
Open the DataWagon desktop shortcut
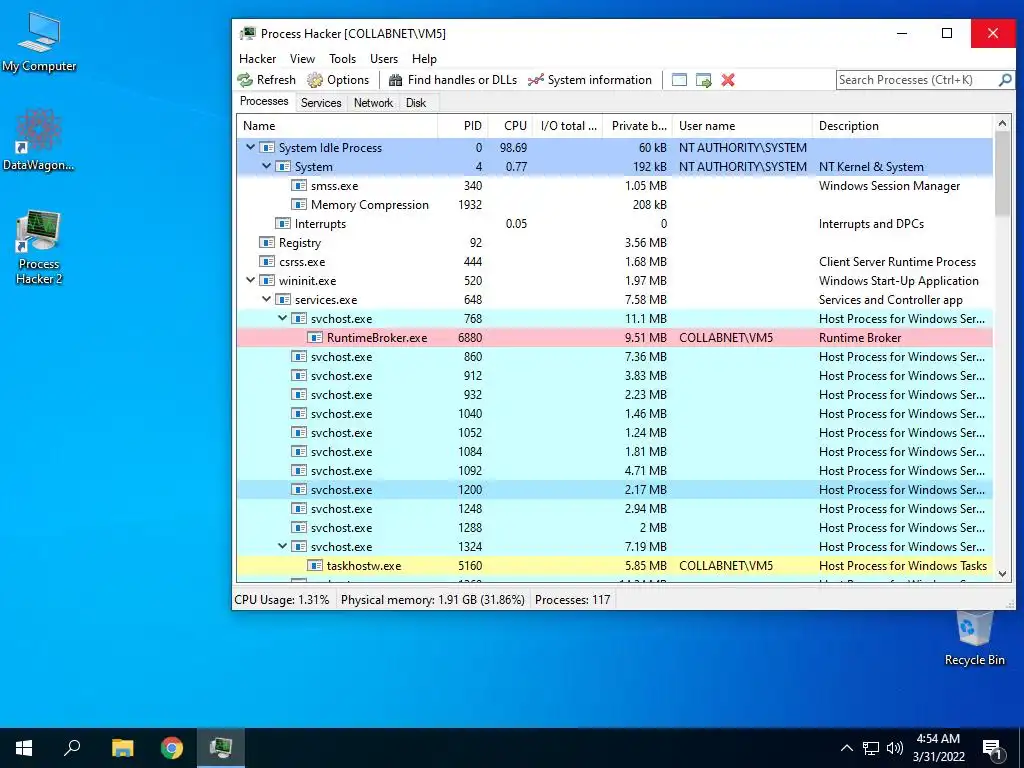39,140
